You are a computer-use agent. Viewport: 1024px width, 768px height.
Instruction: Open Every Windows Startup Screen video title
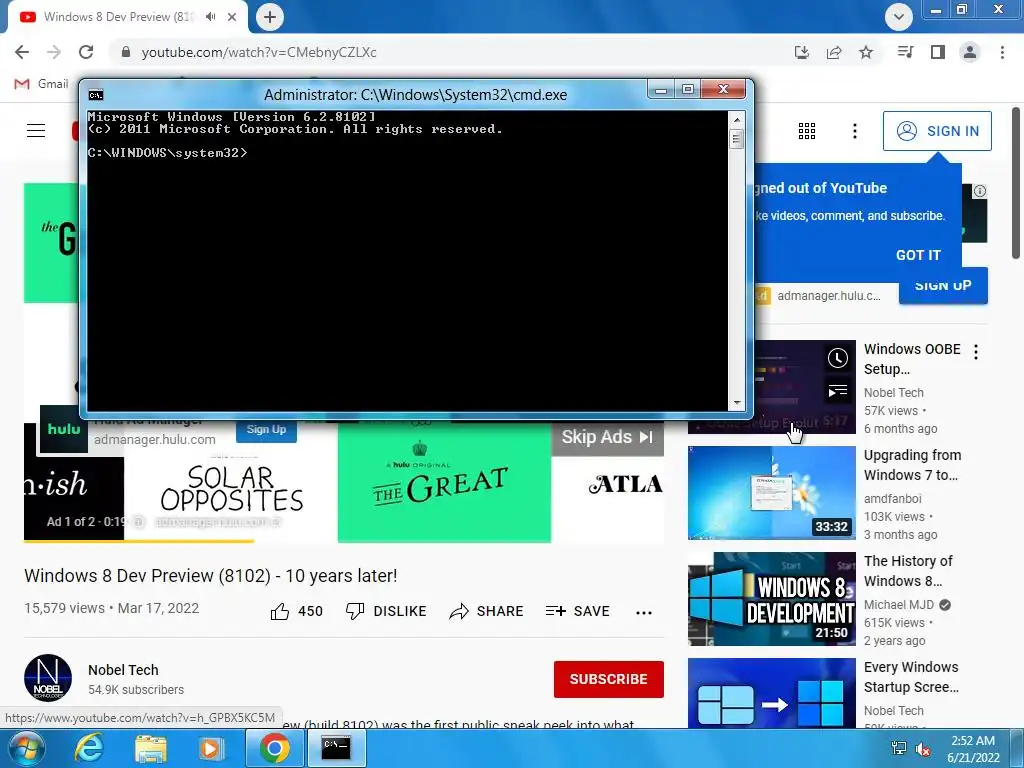pyautogui.click(x=912, y=677)
